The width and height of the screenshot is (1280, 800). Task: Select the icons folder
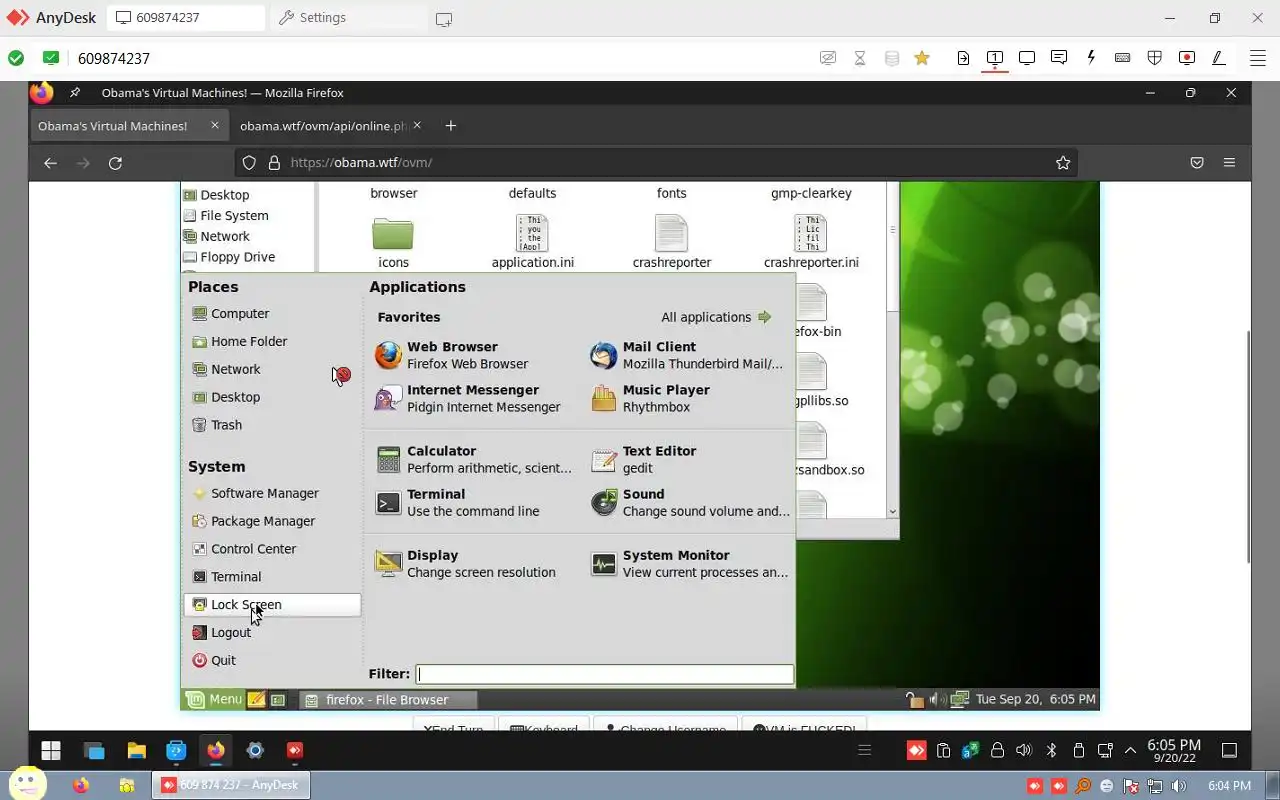tap(393, 243)
